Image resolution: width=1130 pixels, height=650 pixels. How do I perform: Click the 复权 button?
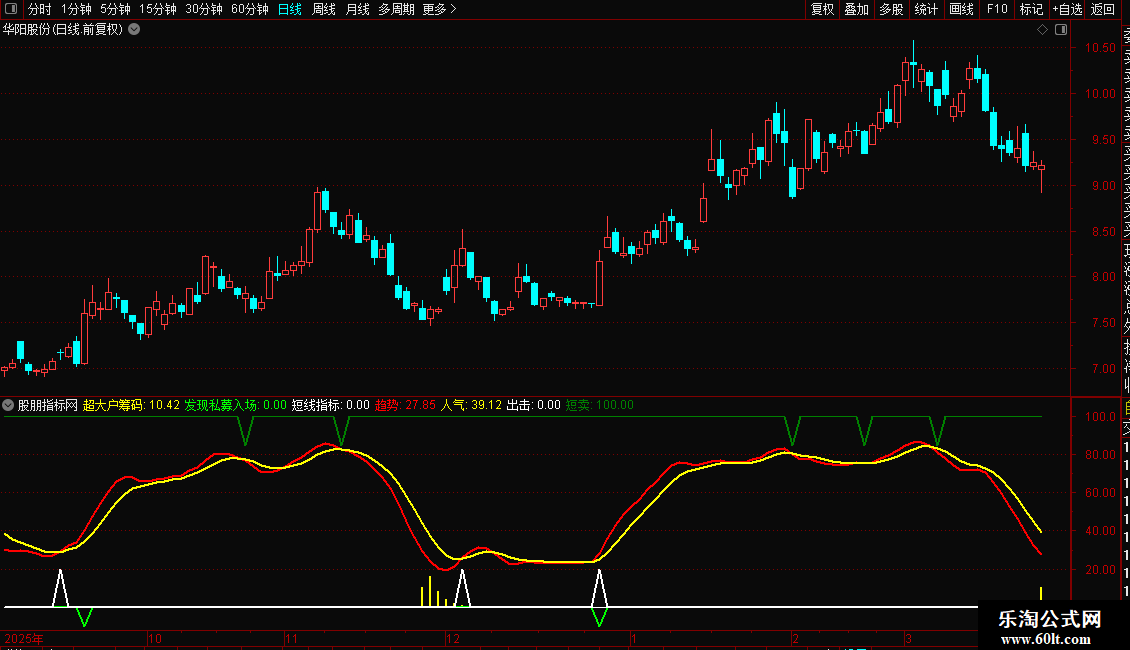(x=822, y=9)
